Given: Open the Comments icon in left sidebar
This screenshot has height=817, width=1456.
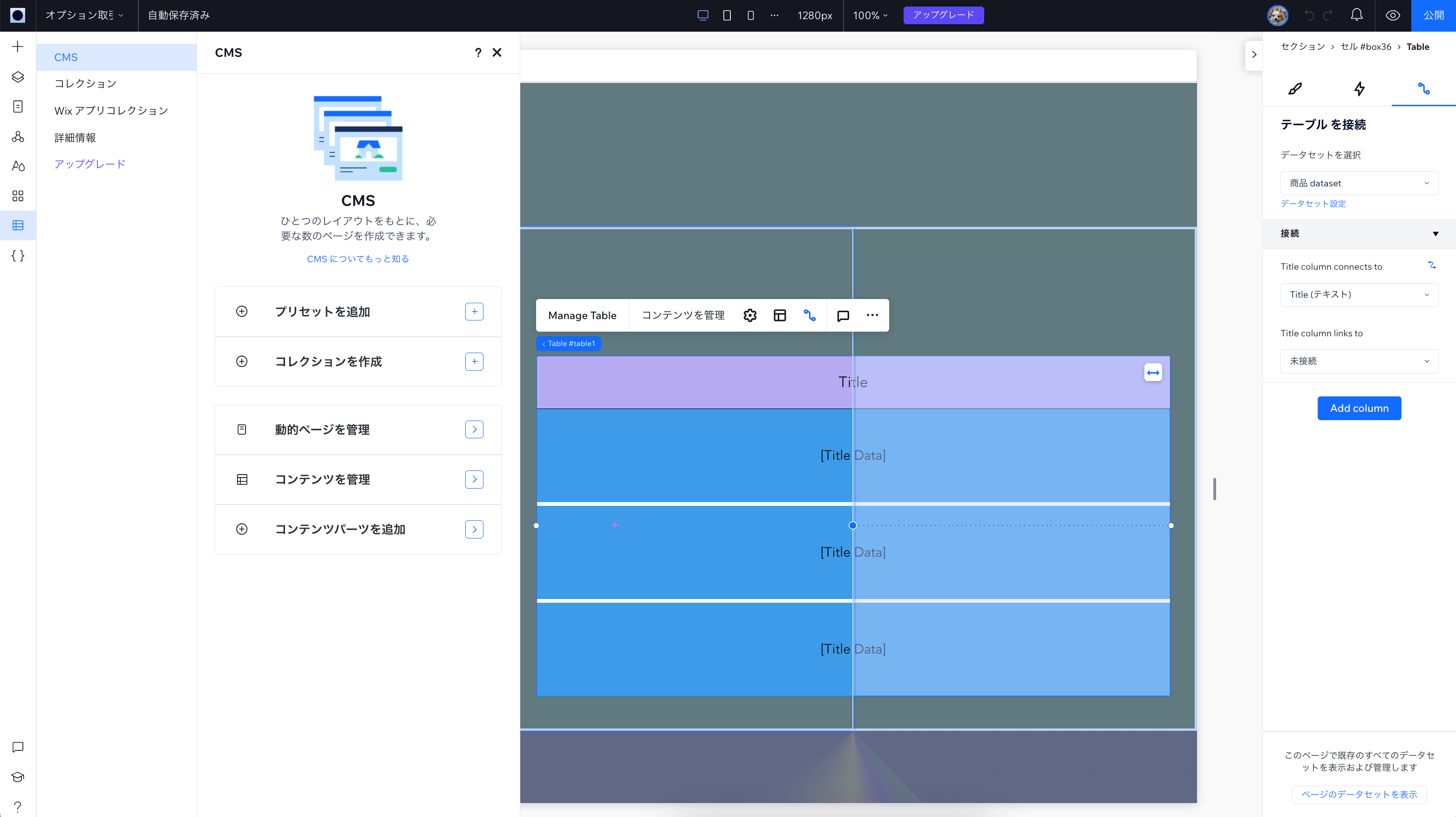Looking at the screenshot, I should pos(18,747).
